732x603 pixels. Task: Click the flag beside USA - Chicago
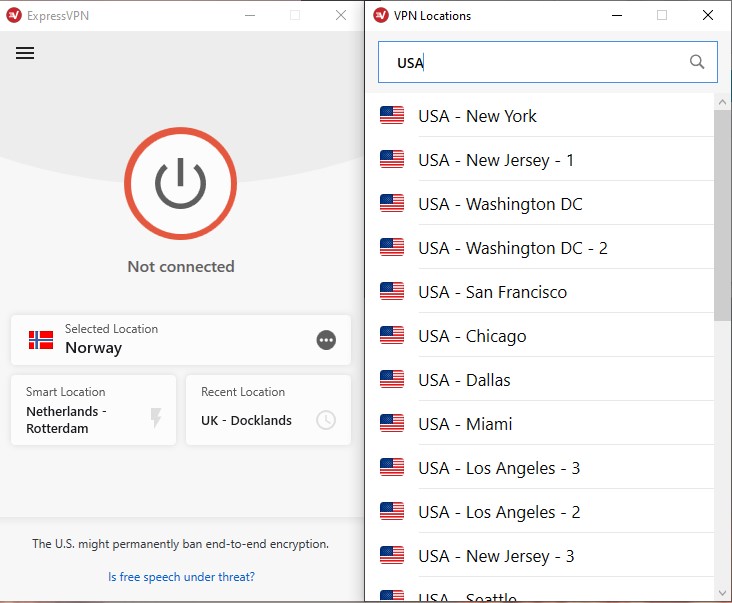click(x=392, y=335)
